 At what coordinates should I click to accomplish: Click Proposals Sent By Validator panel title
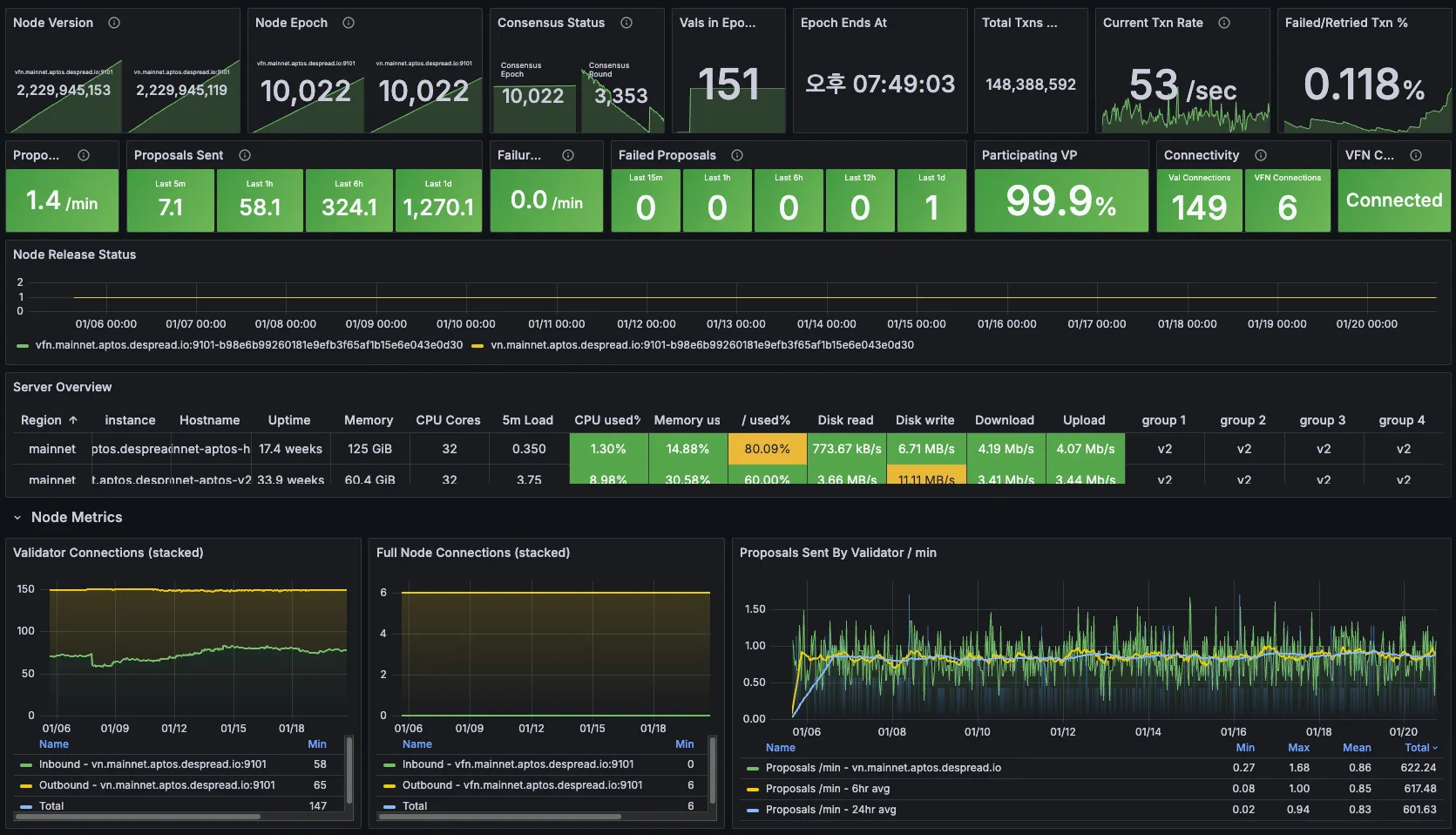pyautogui.click(x=837, y=553)
